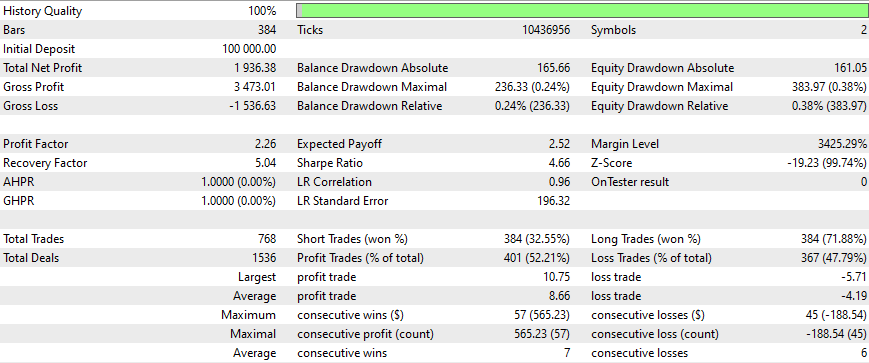Click the Long Trades (won %) label
This screenshot has width=869, height=363.
(x=646, y=239)
